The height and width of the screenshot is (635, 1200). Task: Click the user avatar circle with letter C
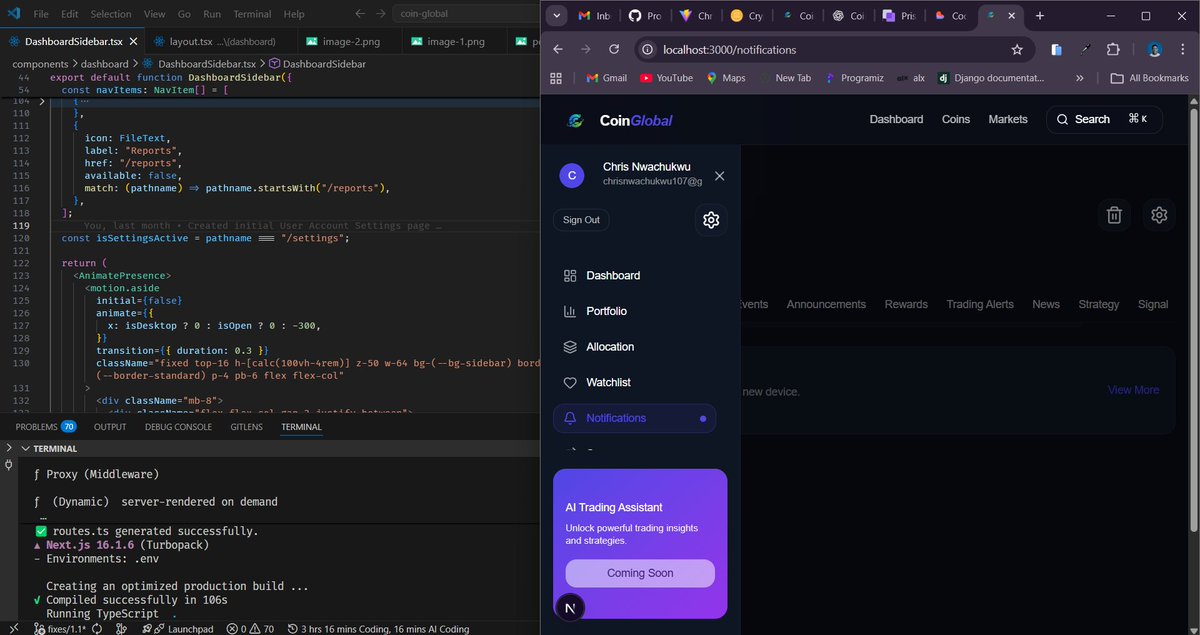coord(572,175)
